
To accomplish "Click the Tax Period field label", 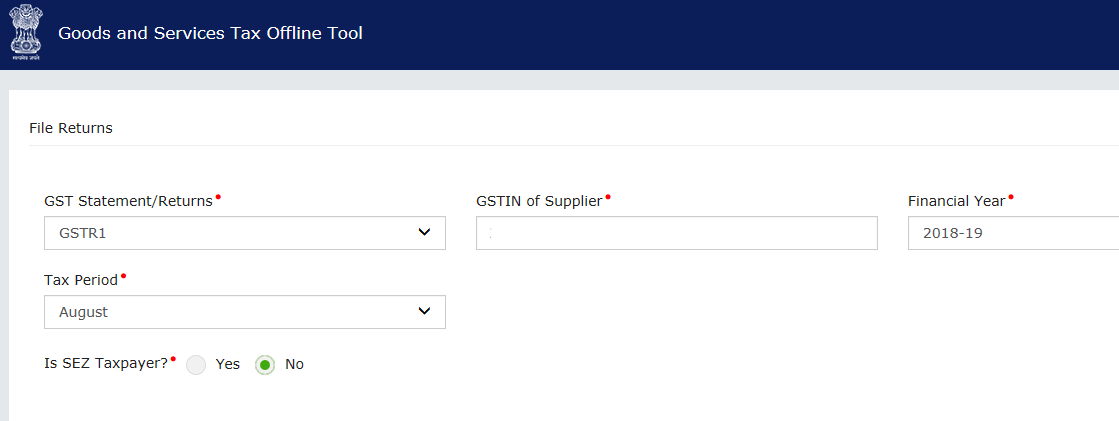I will 80,280.
